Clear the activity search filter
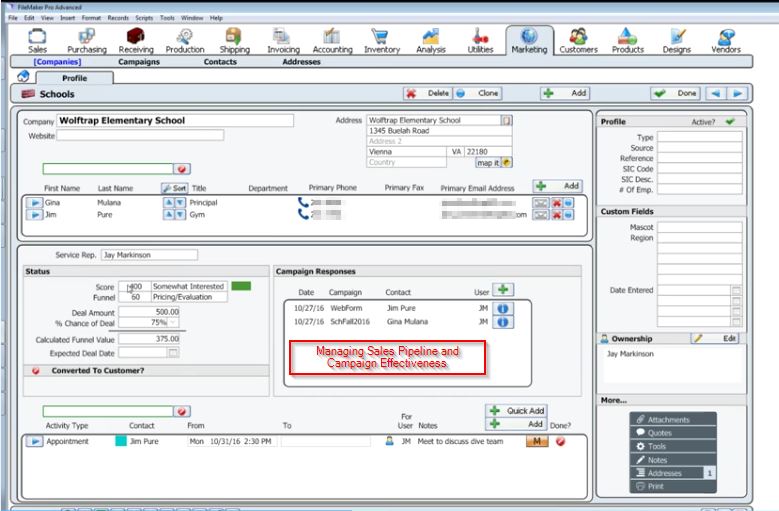 coord(182,411)
